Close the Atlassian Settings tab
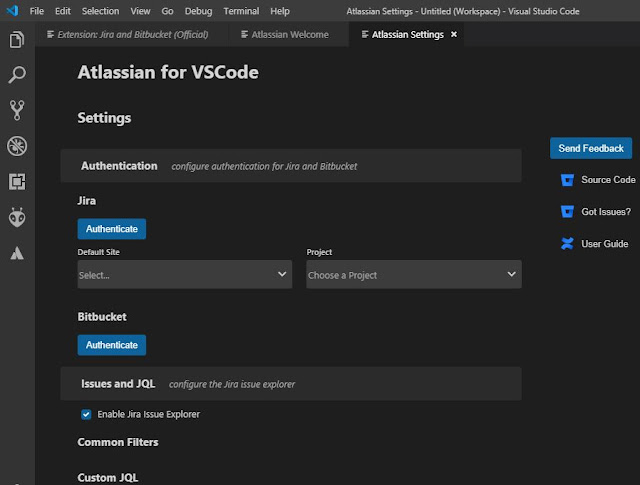640x485 pixels. pyautogui.click(x=454, y=34)
